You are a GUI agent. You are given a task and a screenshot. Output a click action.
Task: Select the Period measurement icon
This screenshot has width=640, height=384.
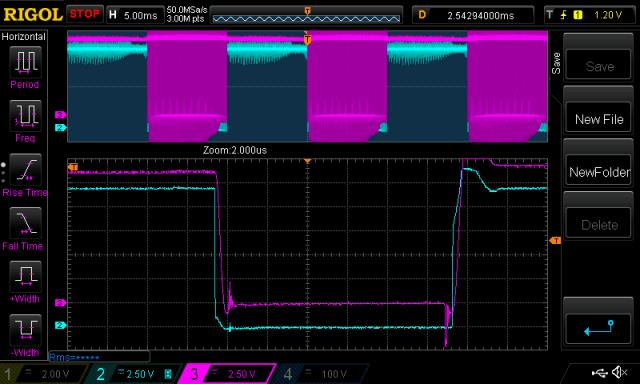(x=25, y=62)
